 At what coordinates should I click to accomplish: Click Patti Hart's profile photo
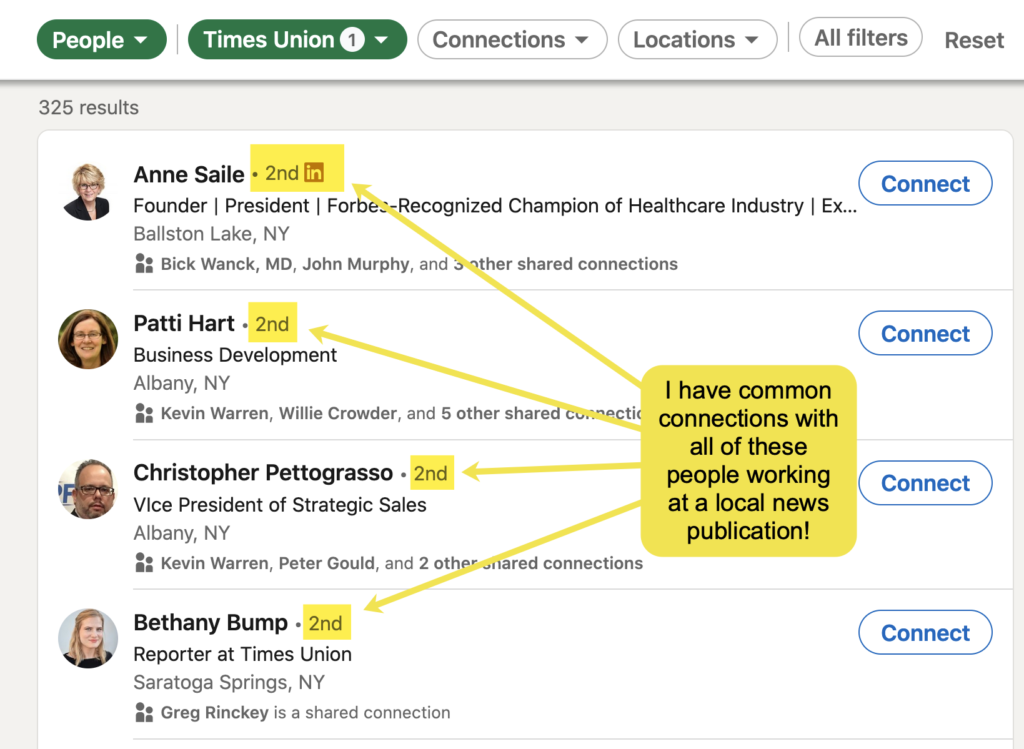tap(87, 340)
